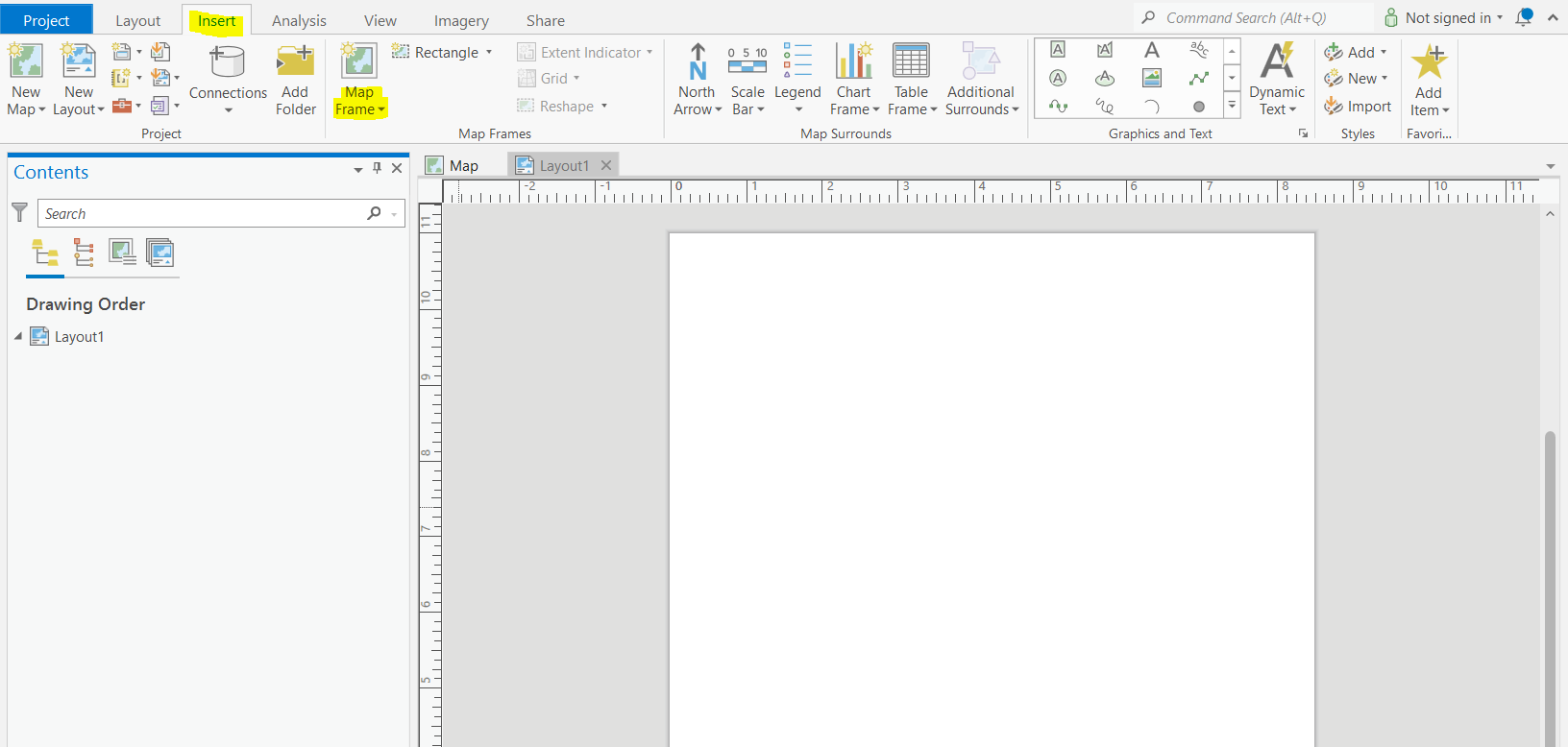Insert Dynamic Text element

point(1276,79)
